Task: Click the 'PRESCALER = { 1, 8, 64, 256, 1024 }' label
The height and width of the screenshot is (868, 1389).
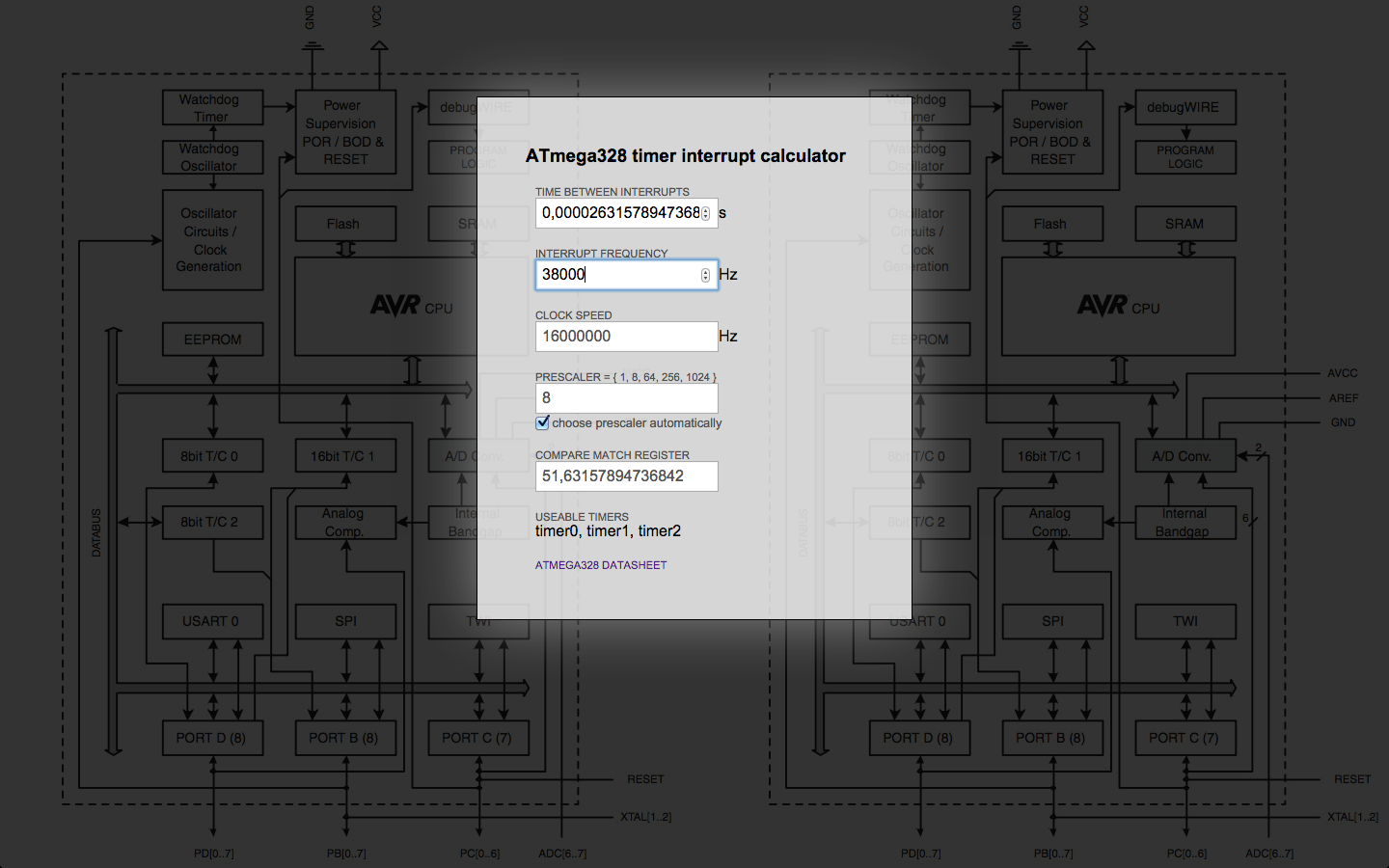Action: (626, 377)
